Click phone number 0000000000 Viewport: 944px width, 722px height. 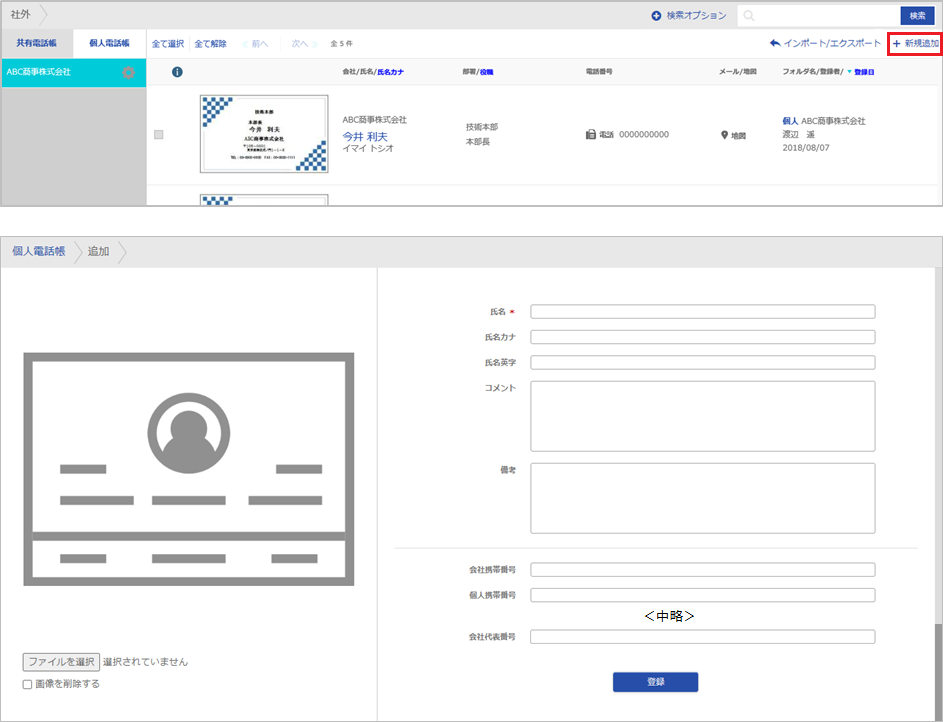point(644,134)
